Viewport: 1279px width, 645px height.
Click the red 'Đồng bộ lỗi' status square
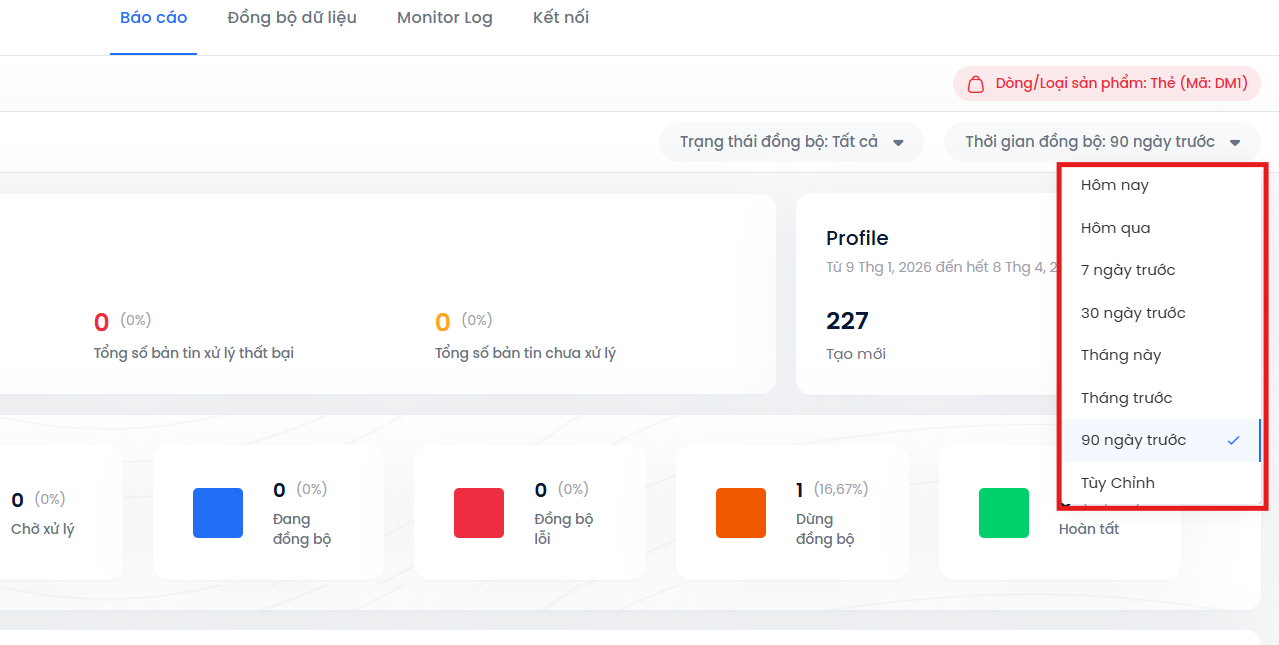(479, 513)
